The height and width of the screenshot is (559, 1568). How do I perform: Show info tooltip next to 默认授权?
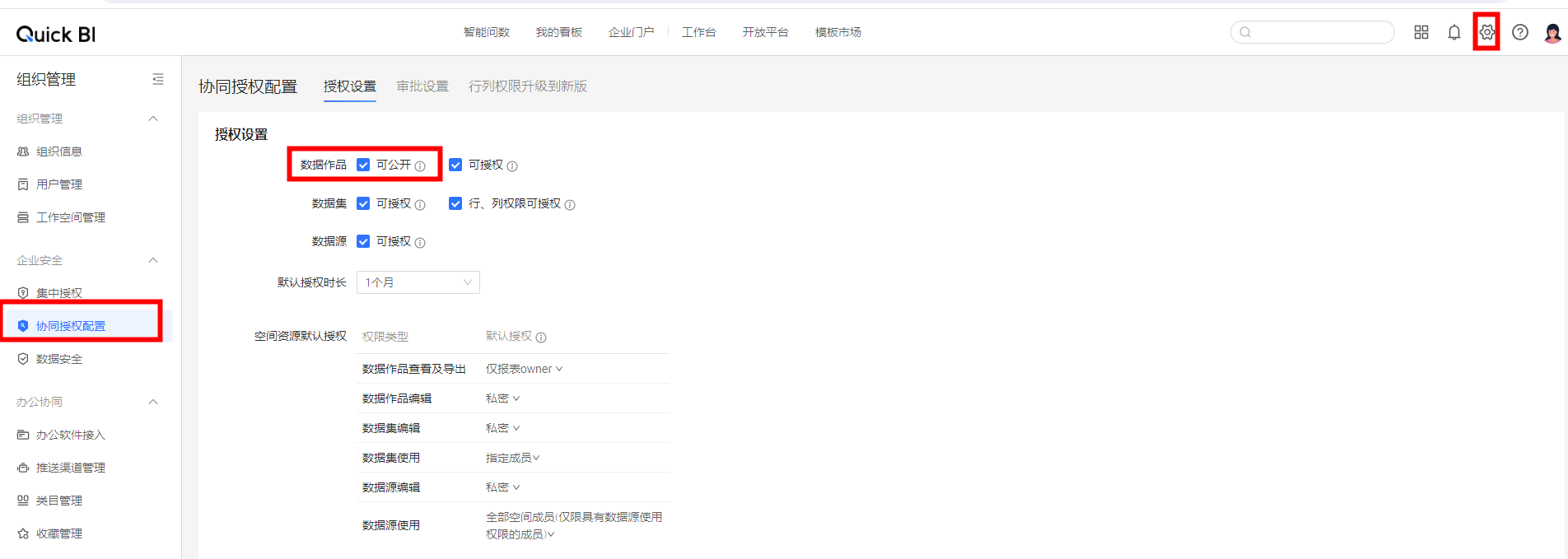tap(541, 337)
